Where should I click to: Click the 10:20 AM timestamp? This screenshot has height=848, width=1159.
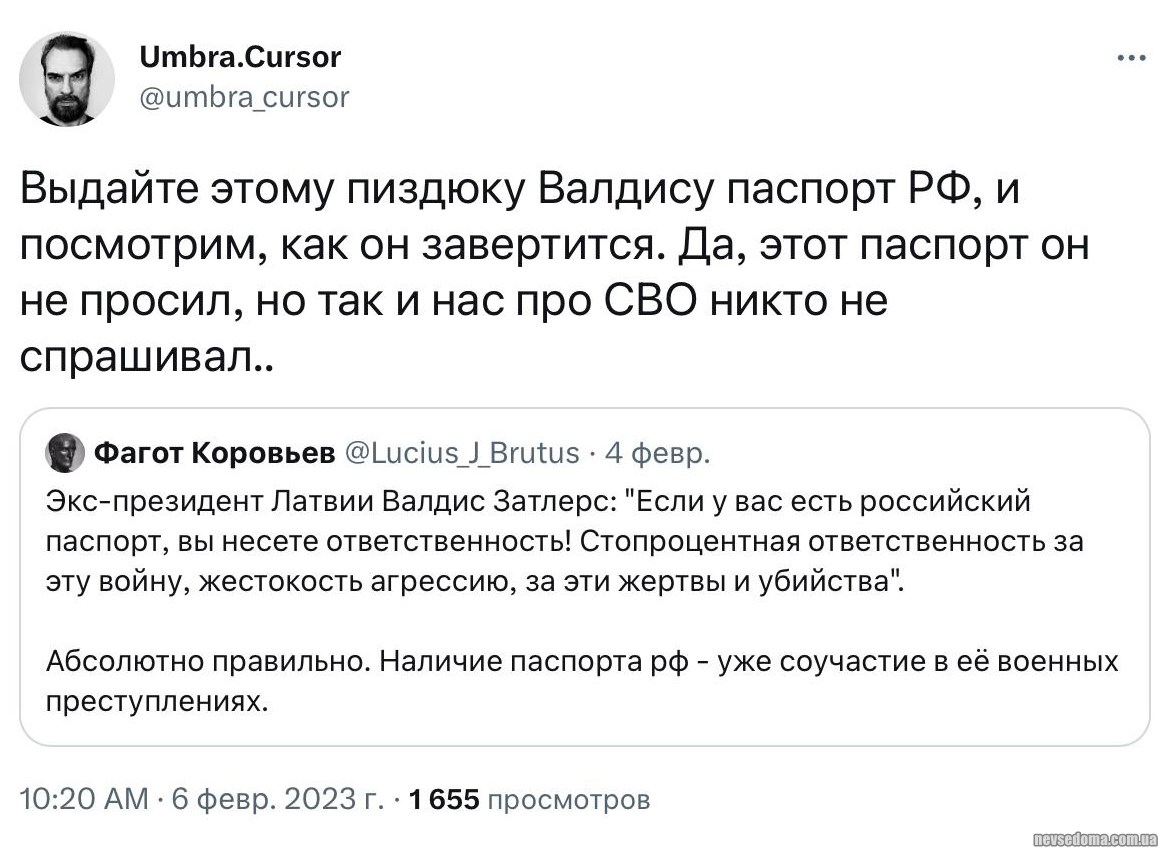point(83,799)
